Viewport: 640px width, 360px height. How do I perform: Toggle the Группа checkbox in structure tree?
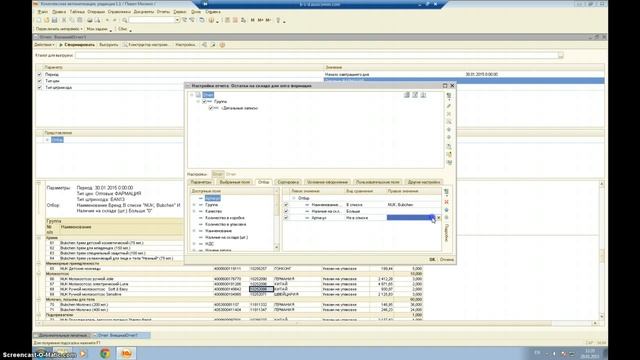tap(204, 102)
